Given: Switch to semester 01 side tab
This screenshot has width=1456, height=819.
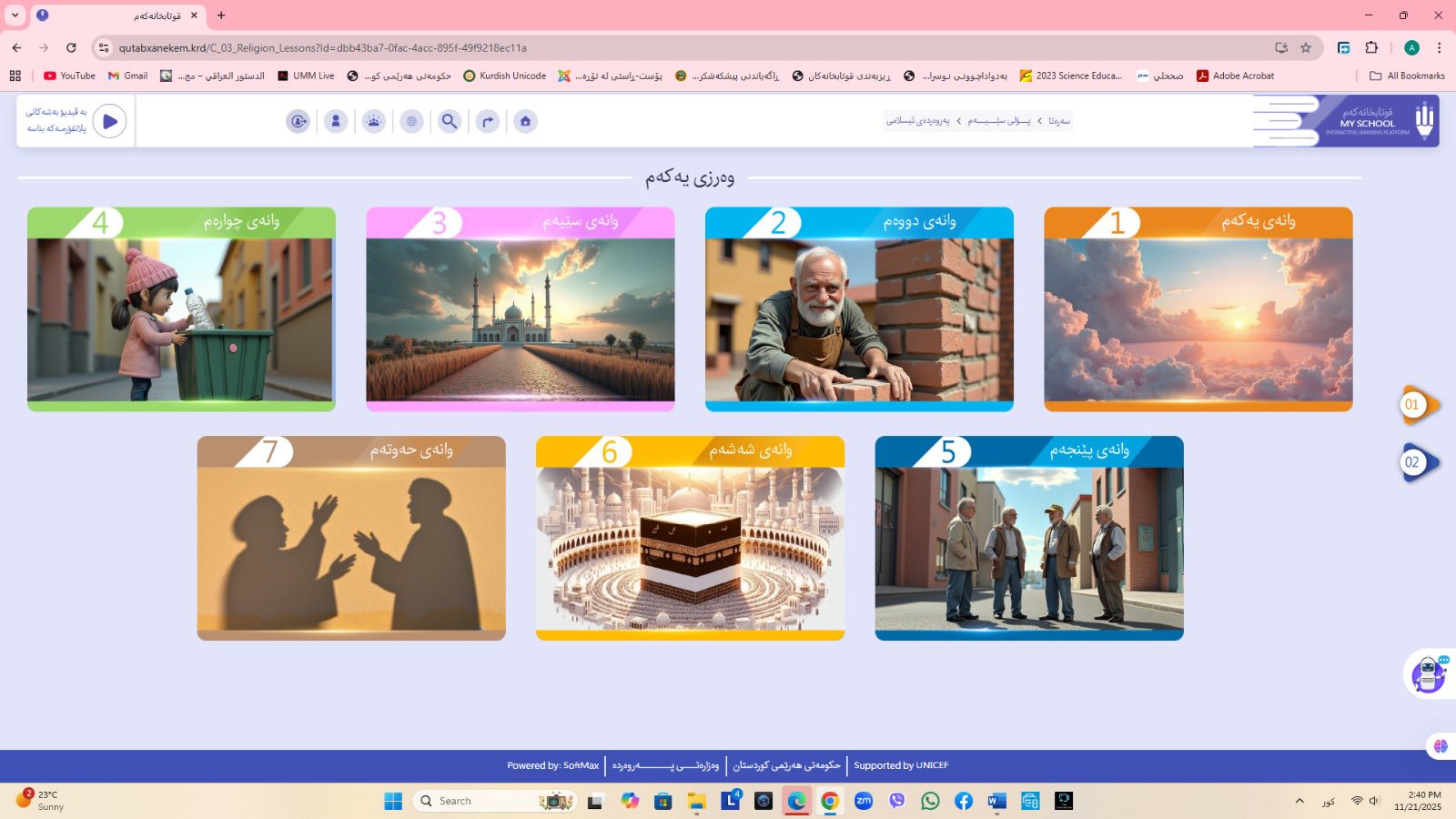Looking at the screenshot, I should click(x=1416, y=405).
